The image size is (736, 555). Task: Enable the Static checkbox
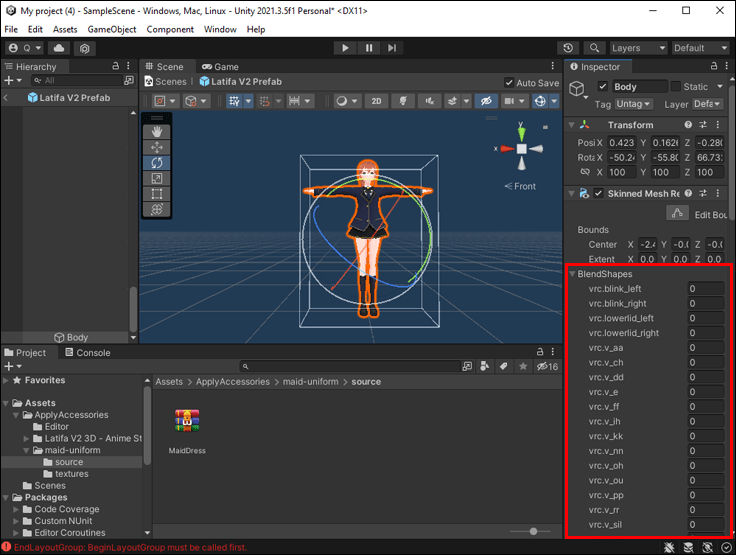click(675, 86)
